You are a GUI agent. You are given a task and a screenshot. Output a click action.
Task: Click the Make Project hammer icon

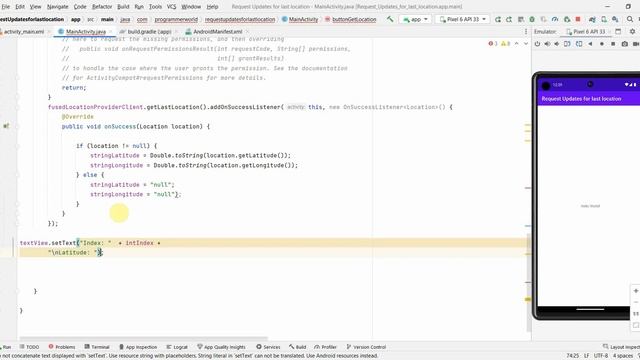(390, 19)
